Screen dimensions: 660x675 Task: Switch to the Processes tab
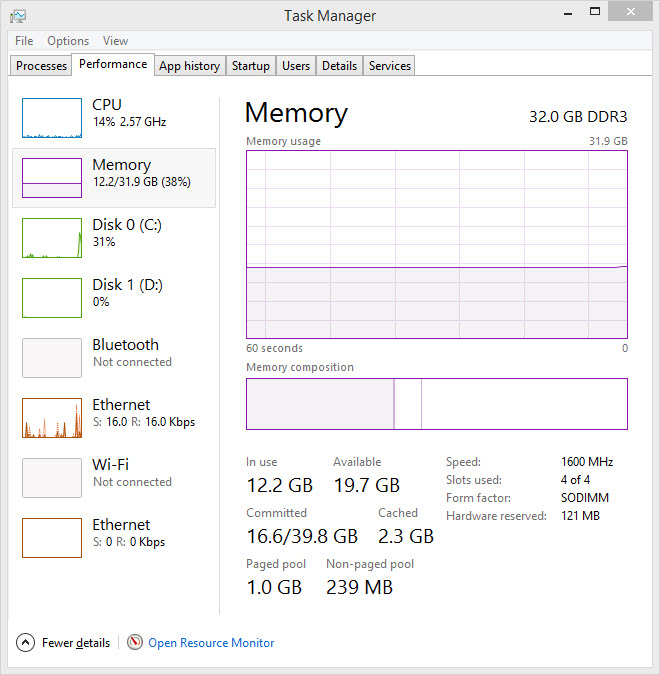click(42, 66)
